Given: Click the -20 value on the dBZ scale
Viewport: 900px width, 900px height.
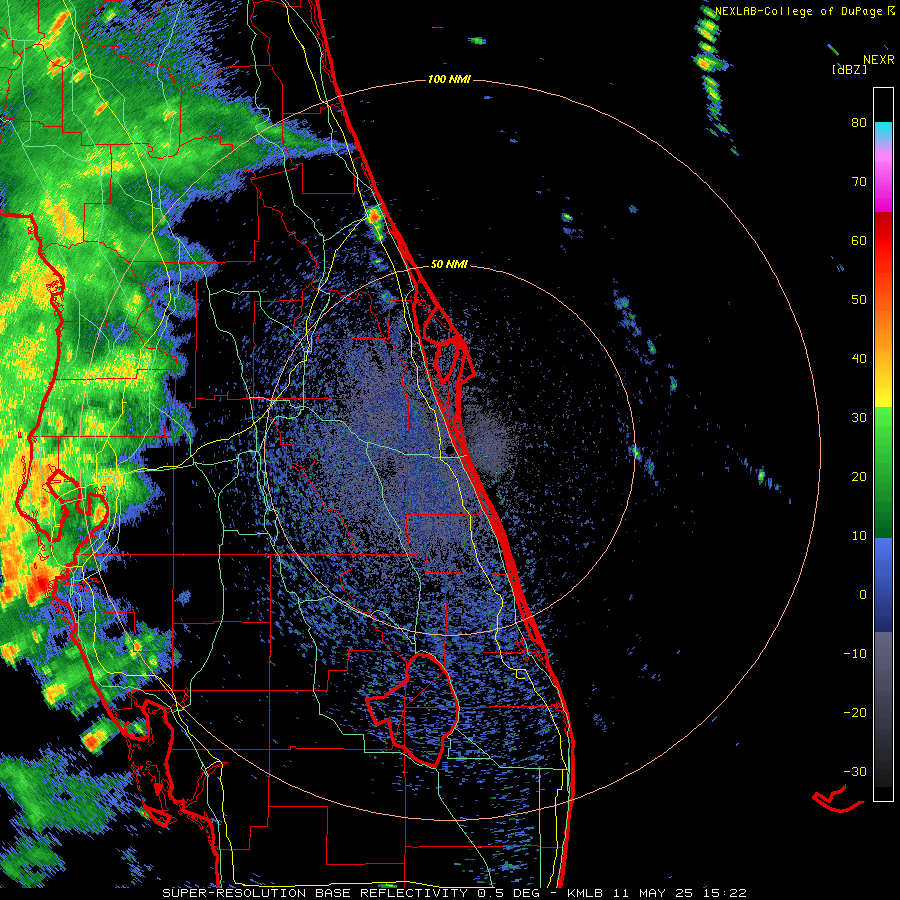Looking at the screenshot, I should pos(855,712).
